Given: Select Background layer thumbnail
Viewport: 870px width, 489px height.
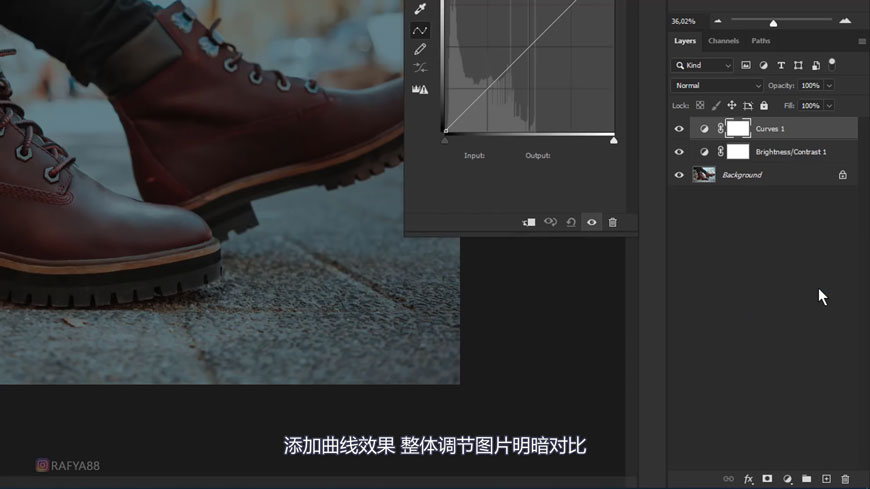Looking at the screenshot, I should 704,175.
